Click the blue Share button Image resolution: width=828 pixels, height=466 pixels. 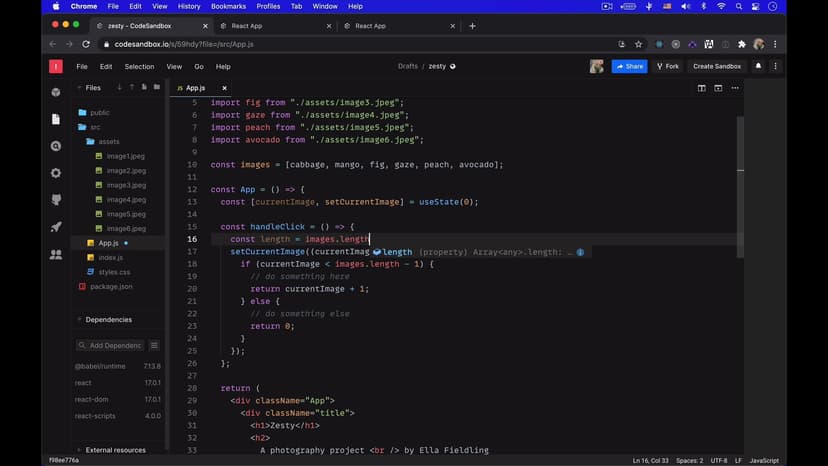(629, 66)
